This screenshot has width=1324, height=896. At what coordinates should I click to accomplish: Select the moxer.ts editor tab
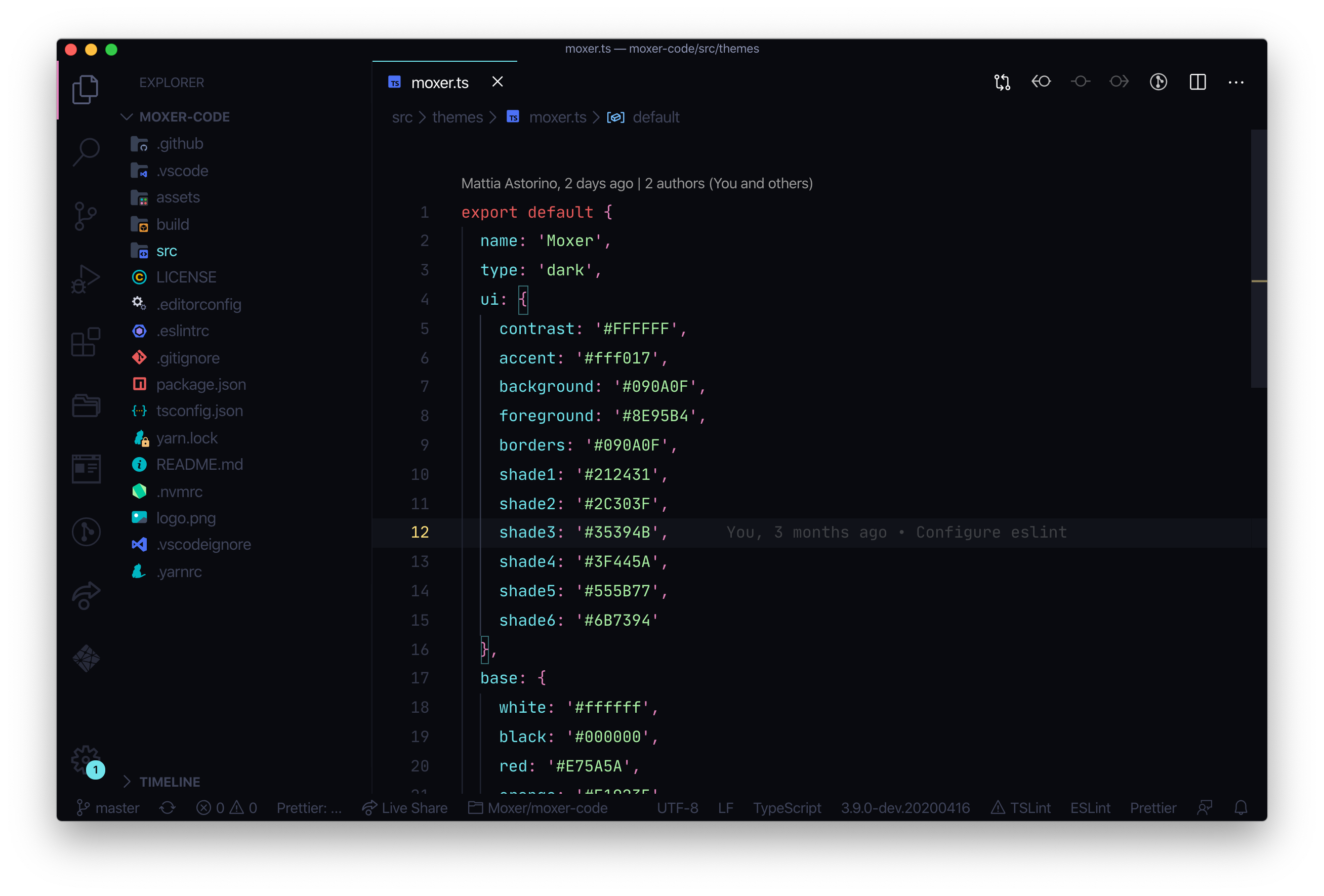click(444, 82)
